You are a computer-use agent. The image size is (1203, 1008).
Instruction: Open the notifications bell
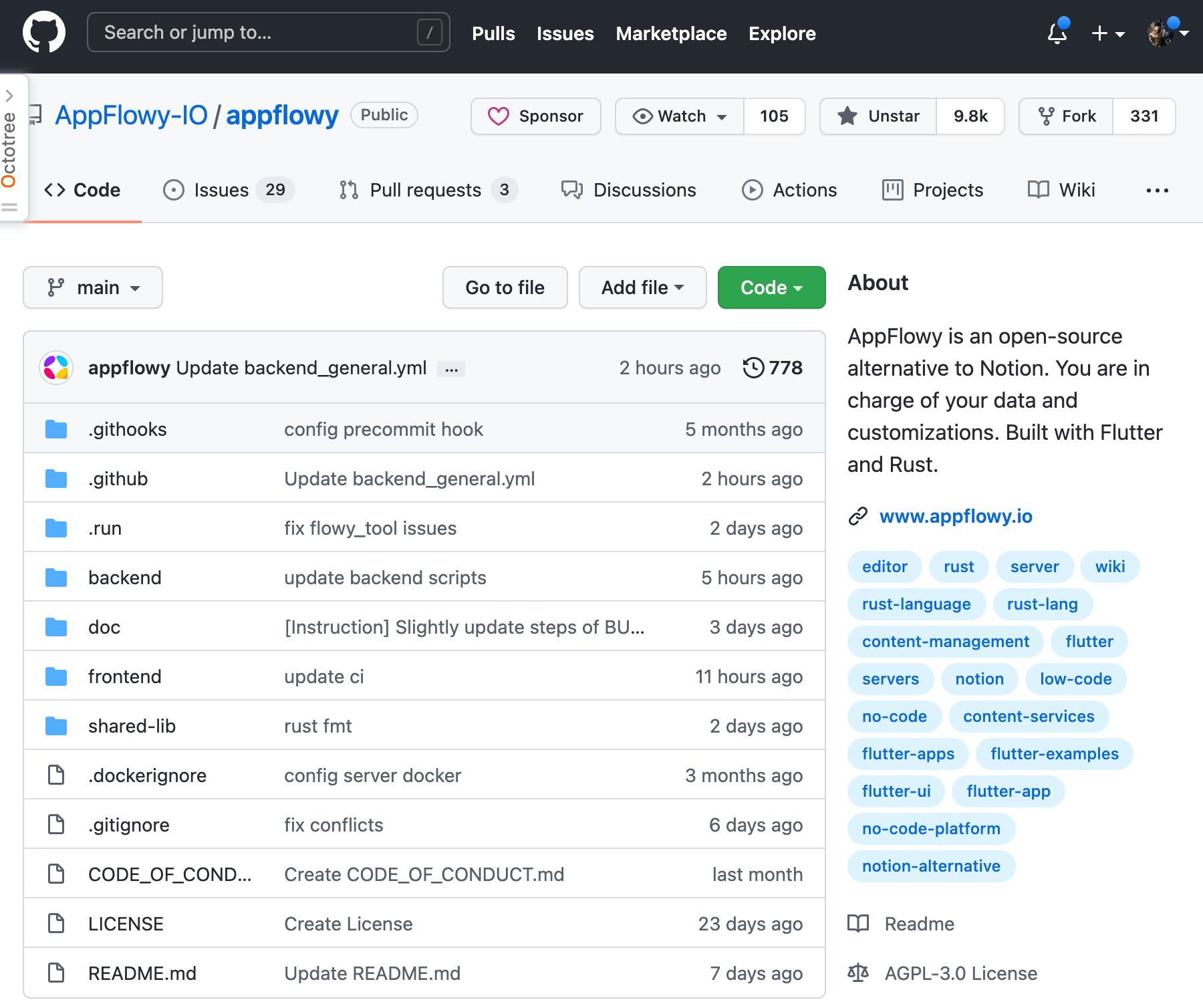(x=1057, y=33)
